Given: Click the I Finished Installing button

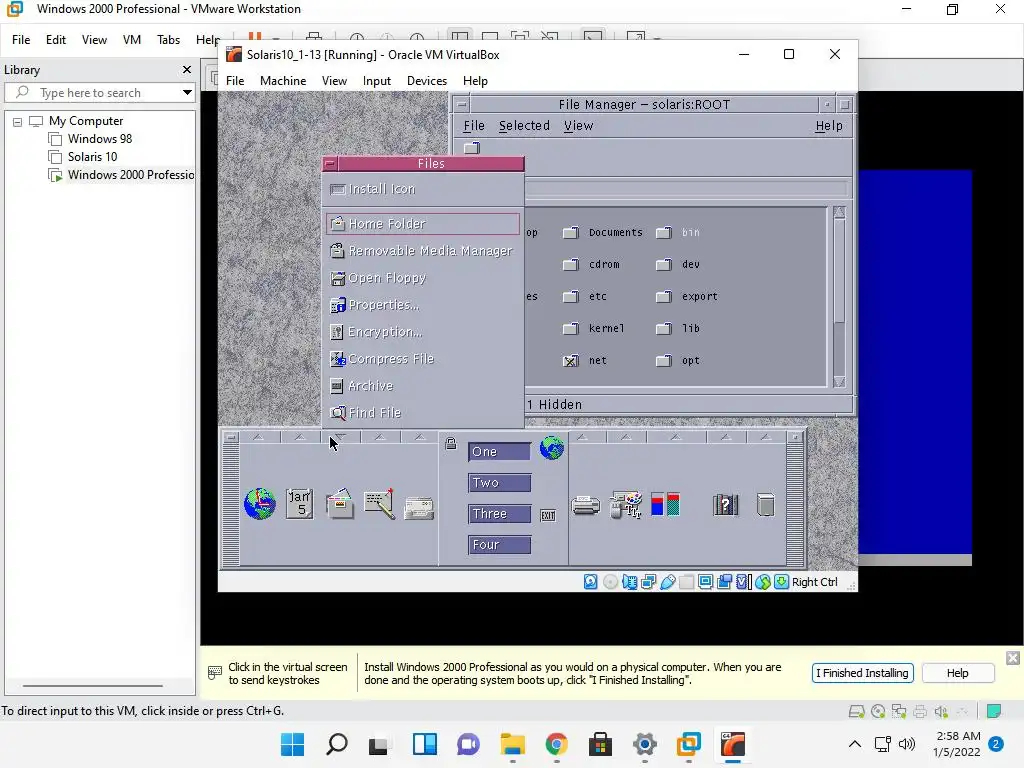Looking at the screenshot, I should click(863, 673).
